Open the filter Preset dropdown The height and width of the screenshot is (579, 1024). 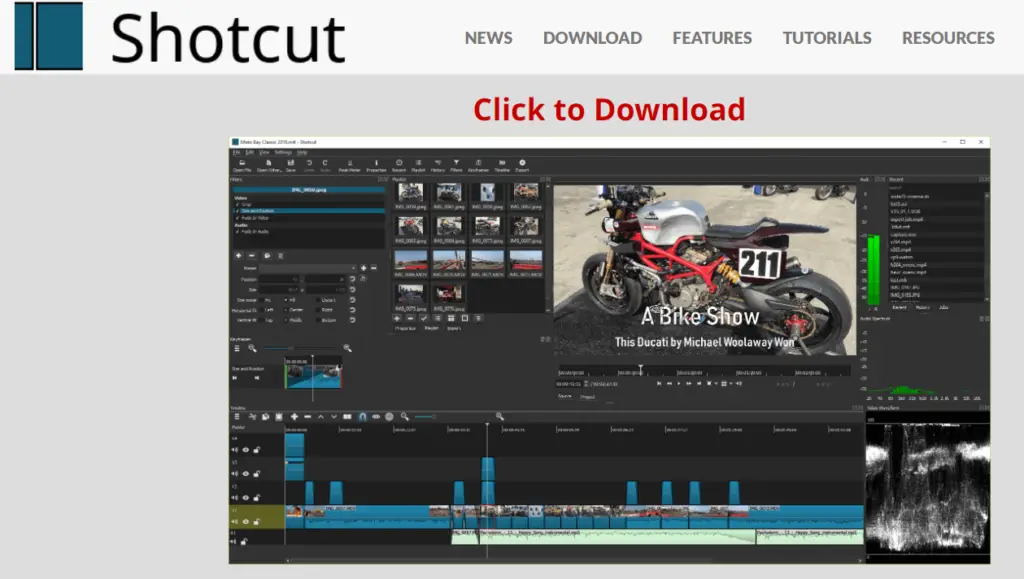[308, 268]
